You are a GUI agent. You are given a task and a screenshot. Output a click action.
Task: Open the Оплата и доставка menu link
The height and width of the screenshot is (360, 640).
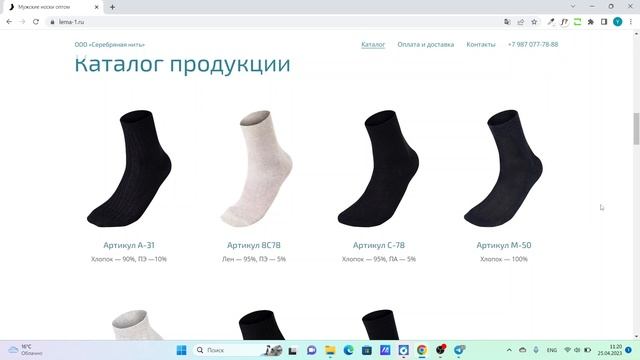point(426,44)
